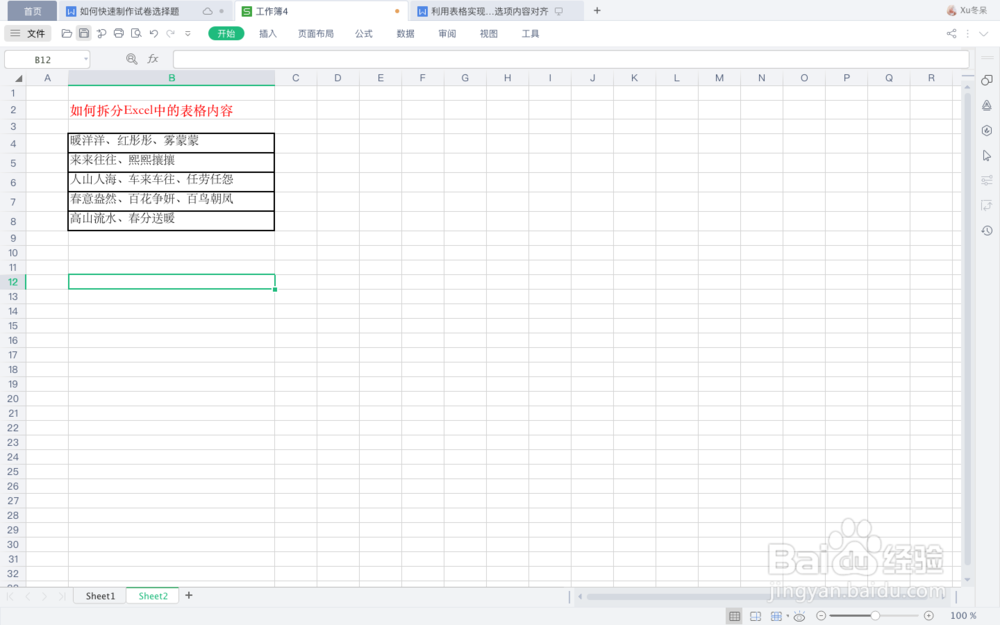Click the share icon at top right

coord(952,34)
